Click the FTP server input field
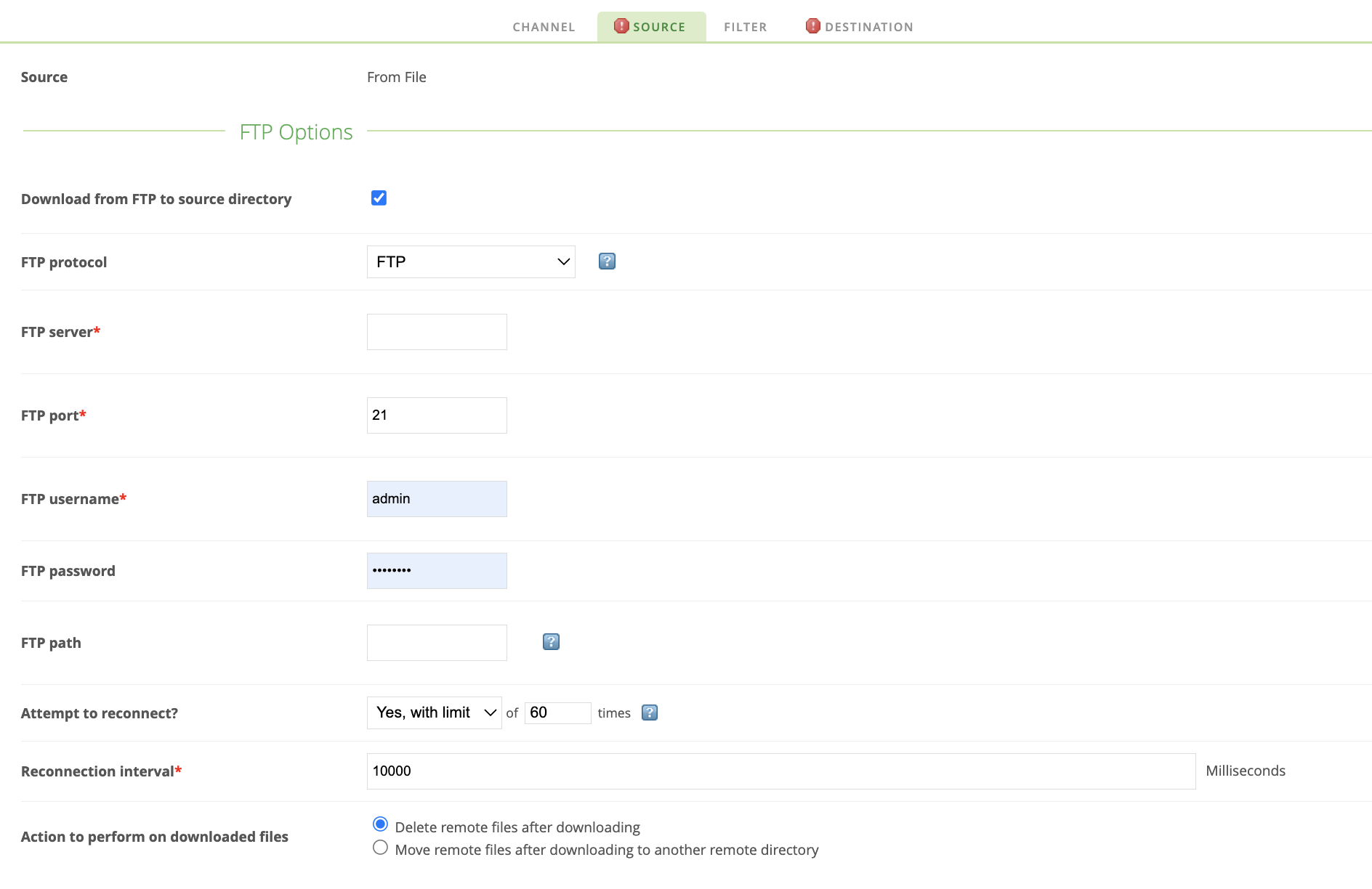1372x889 pixels. pyautogui.click(x=437, y=332)
